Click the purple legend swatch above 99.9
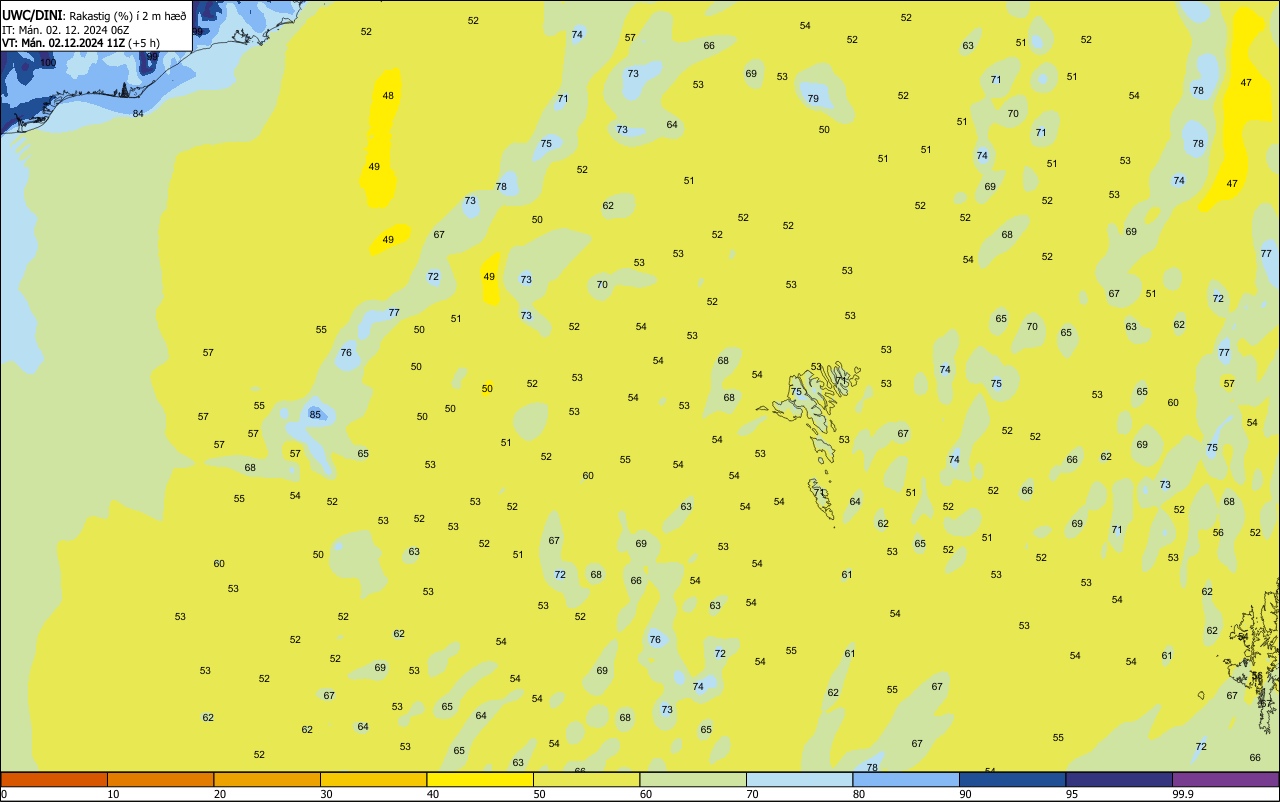 pos(1225,779)
